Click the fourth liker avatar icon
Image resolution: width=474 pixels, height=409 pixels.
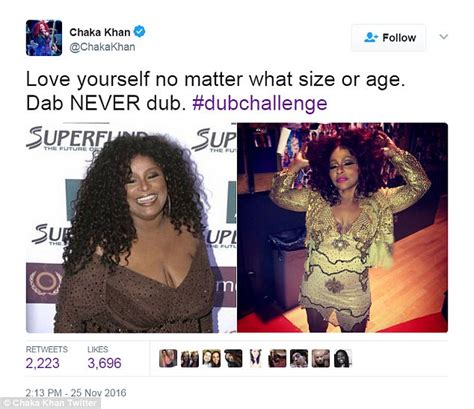(x=233, y=358)
